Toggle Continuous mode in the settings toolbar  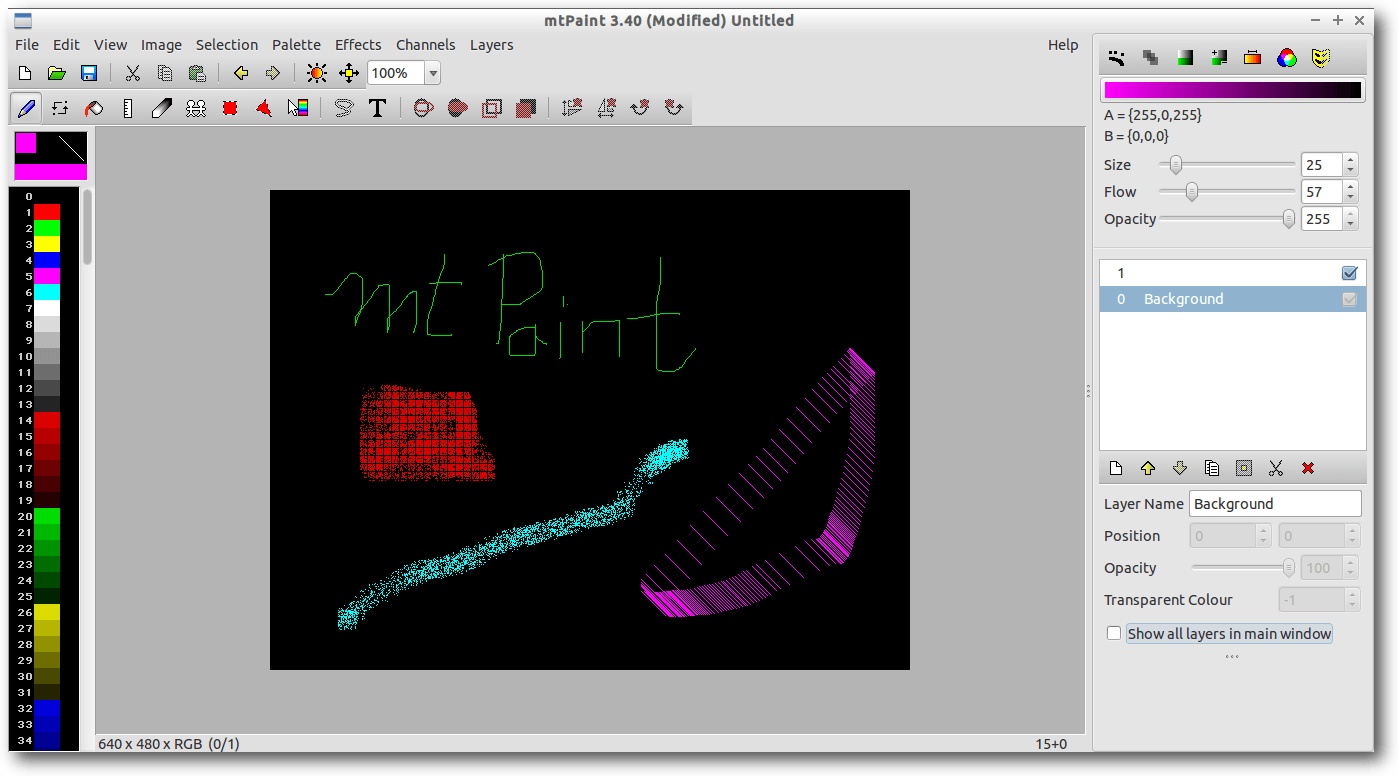[1117, 58]
